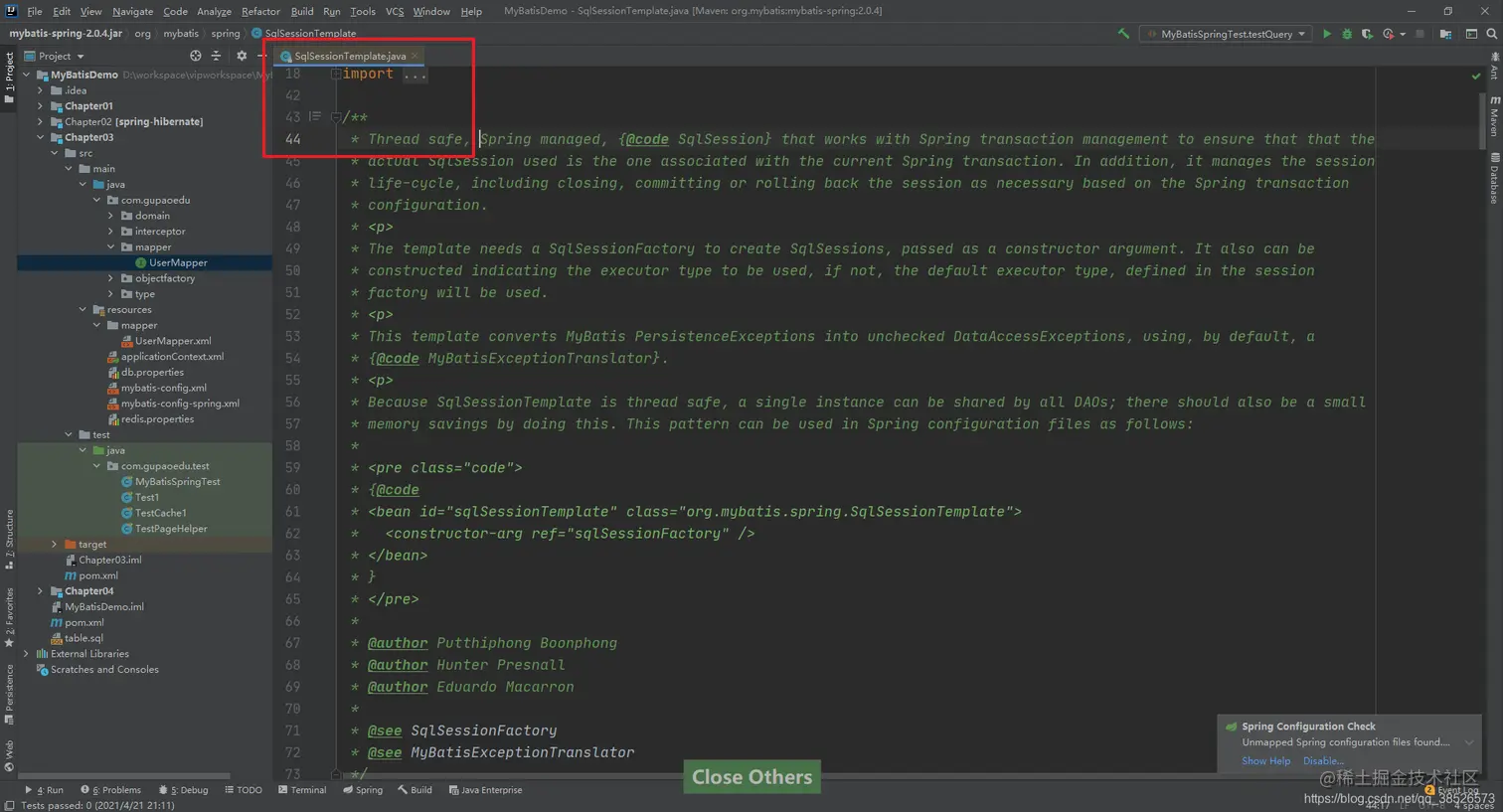Screen dimensions: 1503x812
Task: Collapse the MyBatisDemo root node
Action: 27,75
